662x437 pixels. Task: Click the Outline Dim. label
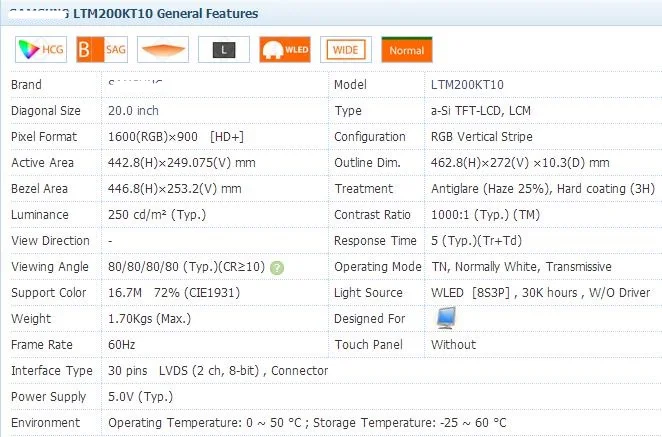point(367,163)
